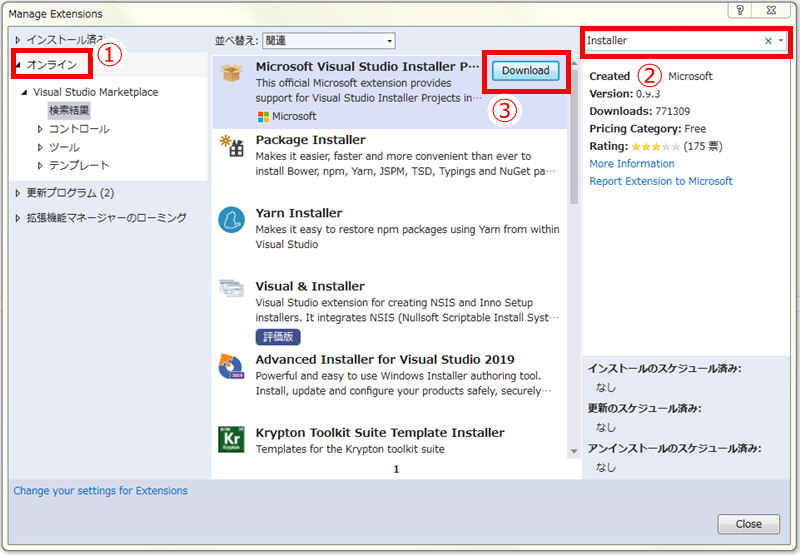Expand the コントロール category
800x555 pixels.
pyautogui.click(x=40, y=129)
